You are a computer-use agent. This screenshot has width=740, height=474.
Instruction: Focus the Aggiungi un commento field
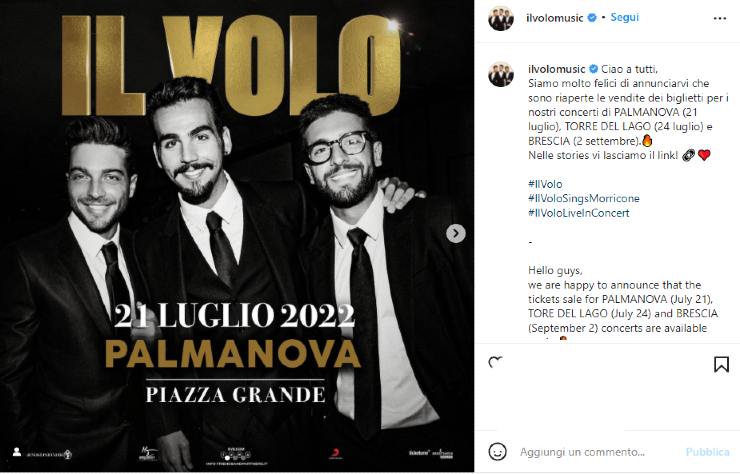(x=599, y=452)
